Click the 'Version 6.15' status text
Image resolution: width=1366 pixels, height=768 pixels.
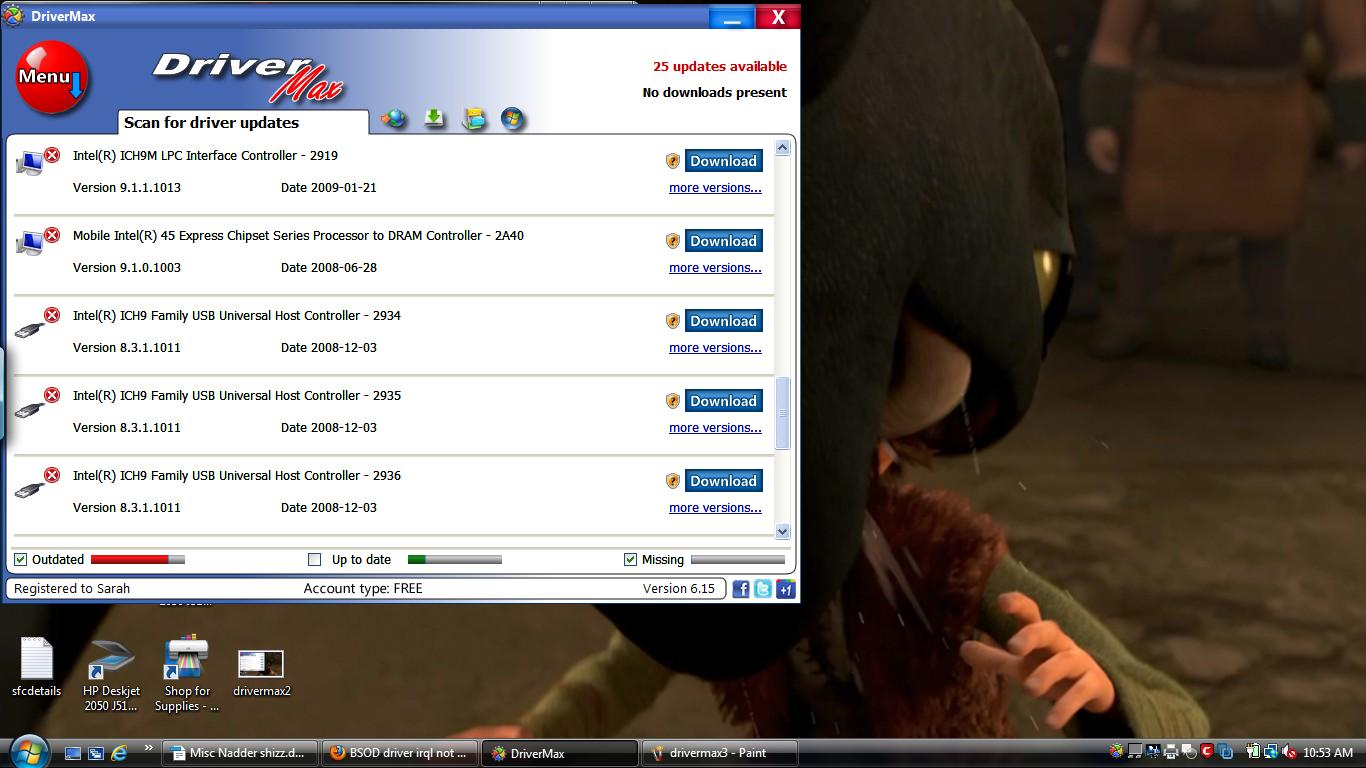point(679,588)
